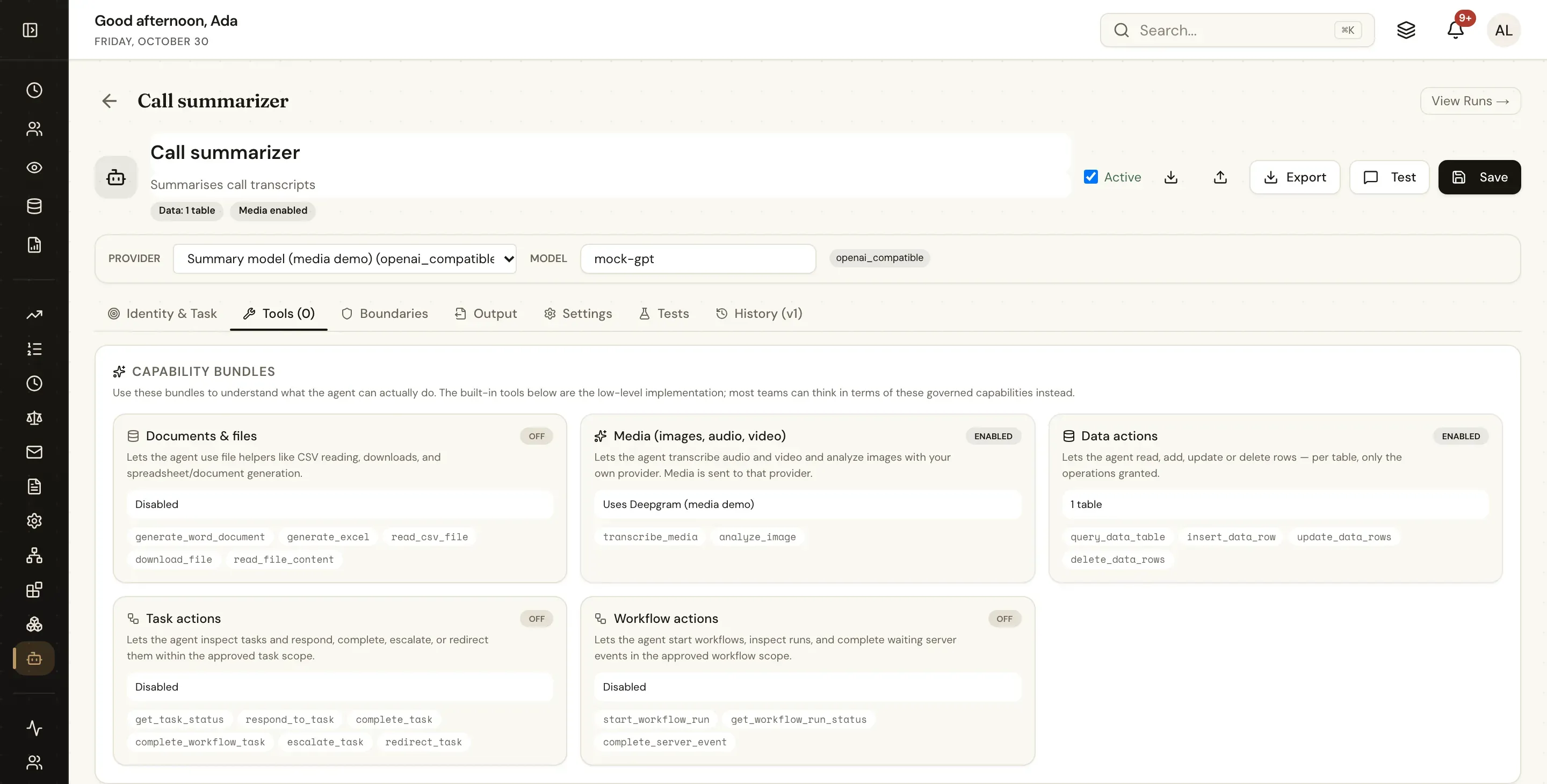Toggle the Documents & files OFF badge

click(536, 436)
